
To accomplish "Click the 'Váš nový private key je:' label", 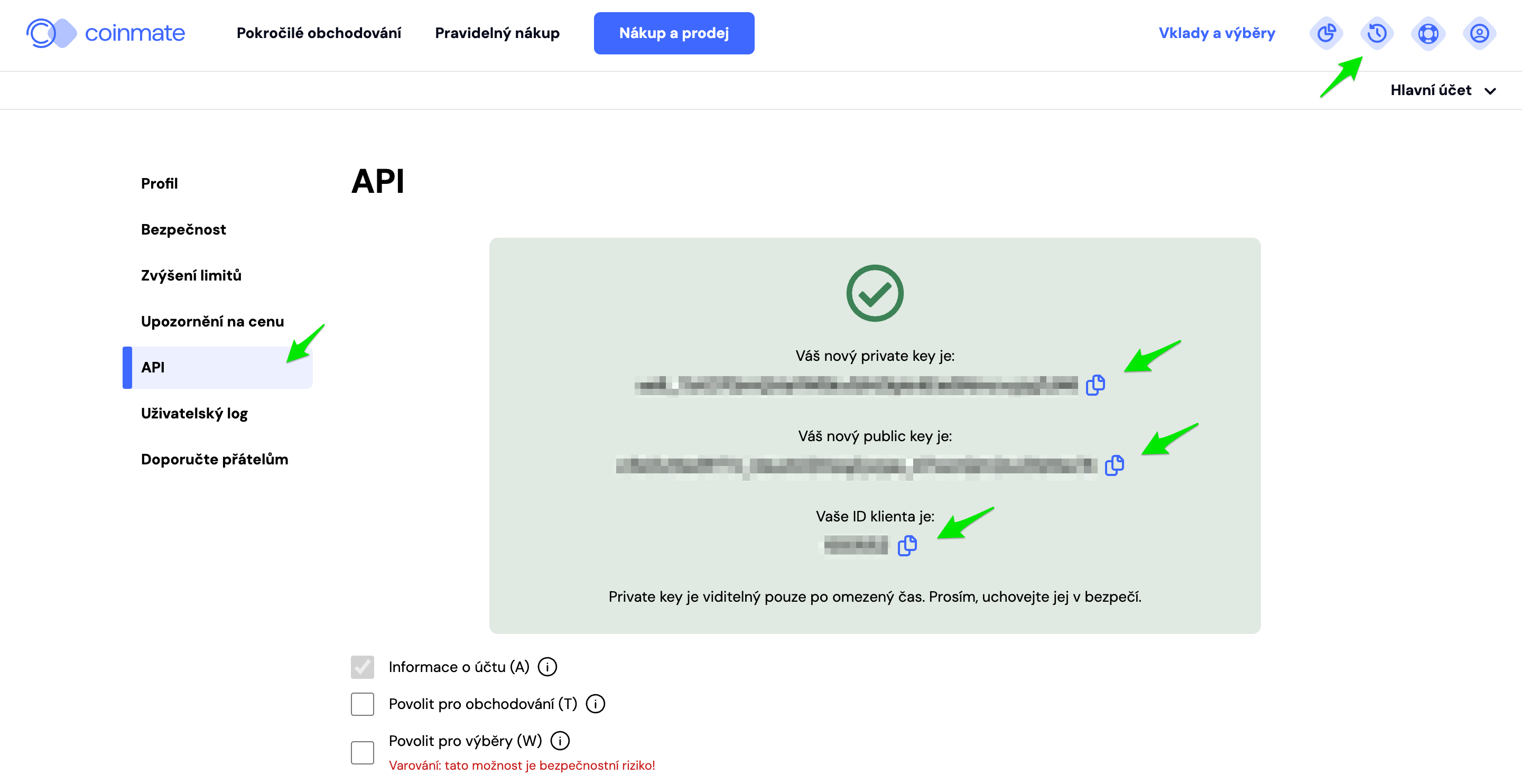I will tap(875, 356).
